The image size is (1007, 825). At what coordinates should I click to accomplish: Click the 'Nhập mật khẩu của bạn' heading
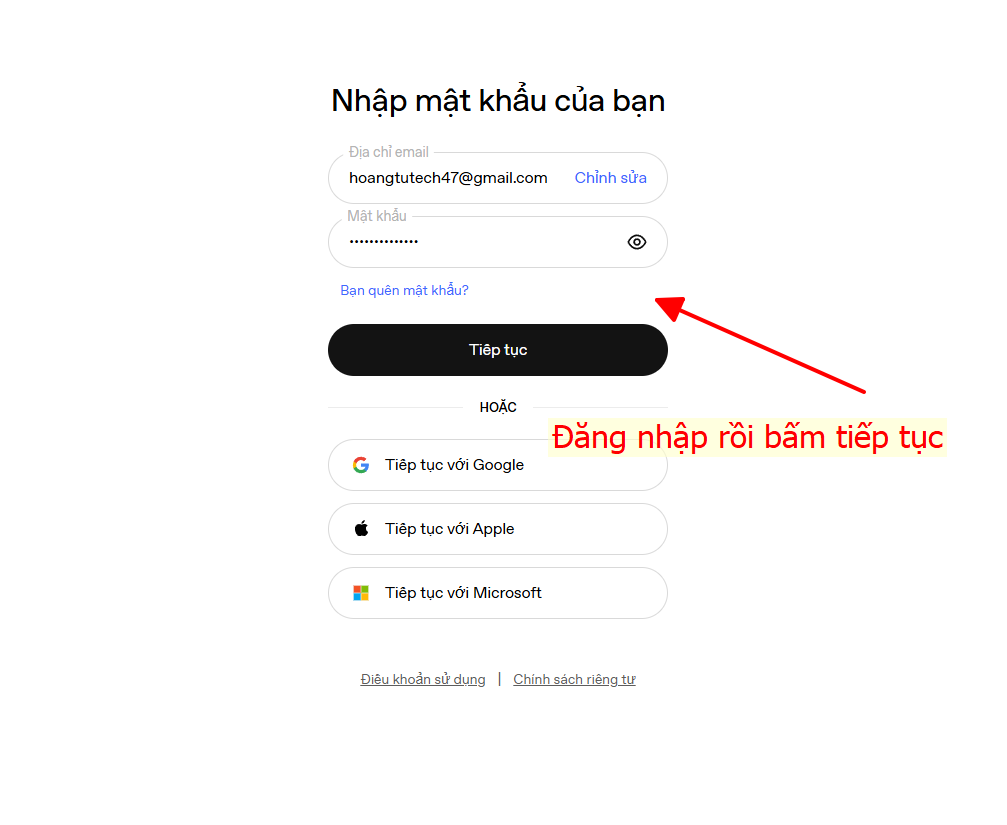pyautogui.click(x=498, y=101)
